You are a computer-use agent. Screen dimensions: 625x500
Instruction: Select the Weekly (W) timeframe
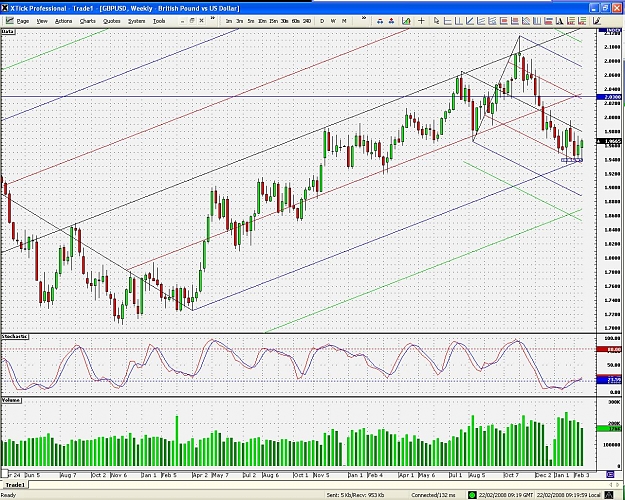pos(333,21)
